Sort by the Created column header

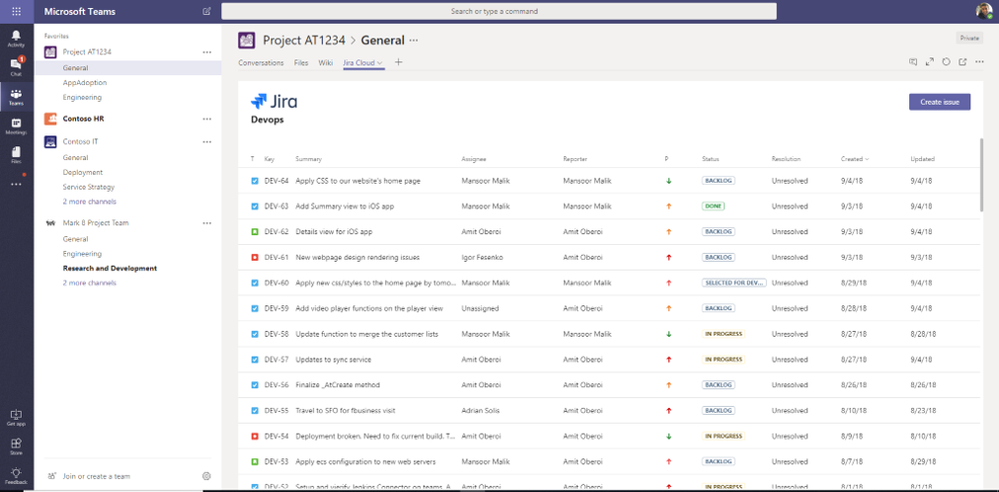854,159
